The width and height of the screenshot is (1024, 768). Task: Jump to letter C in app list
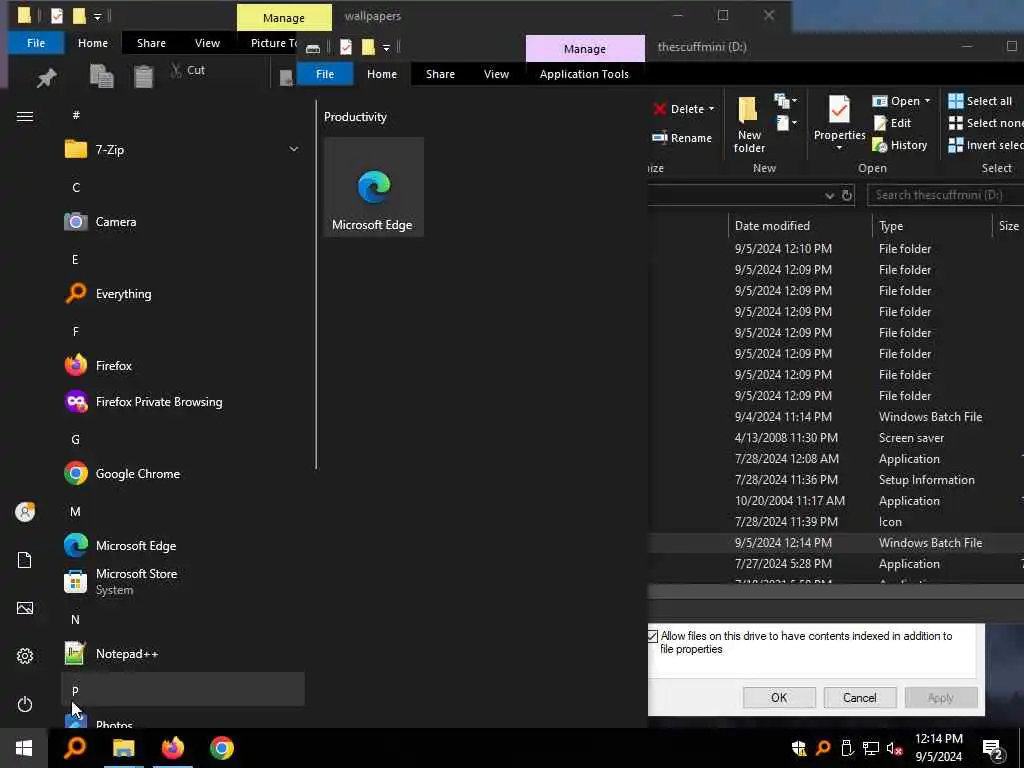pyautogui.click(x=76, y=187)
